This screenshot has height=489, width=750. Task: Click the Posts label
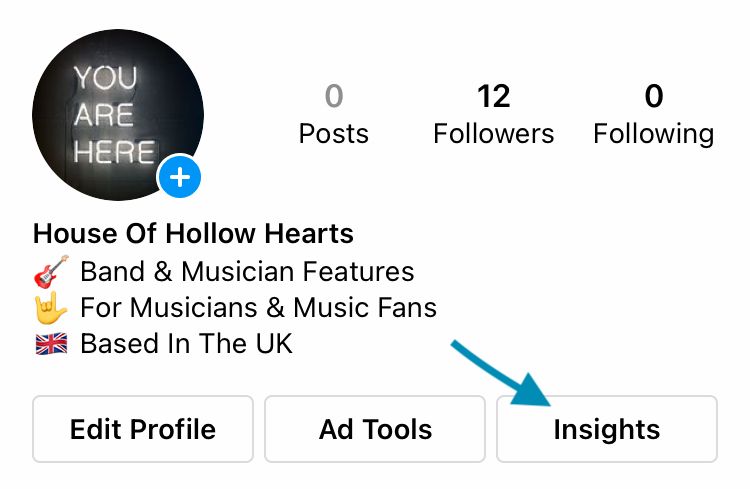click(x=334, y=133)
